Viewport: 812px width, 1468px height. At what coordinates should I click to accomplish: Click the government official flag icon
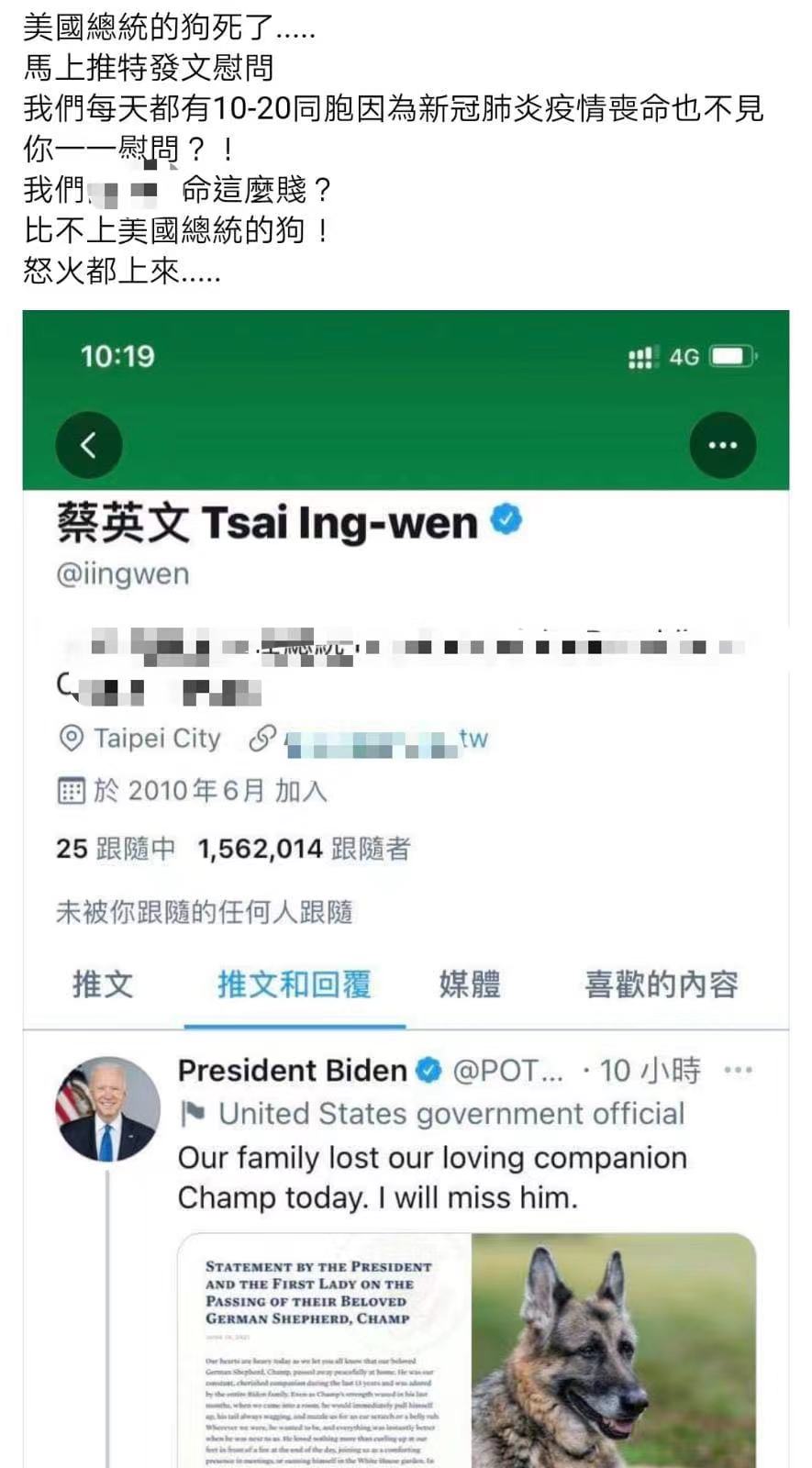point(193,1114)
